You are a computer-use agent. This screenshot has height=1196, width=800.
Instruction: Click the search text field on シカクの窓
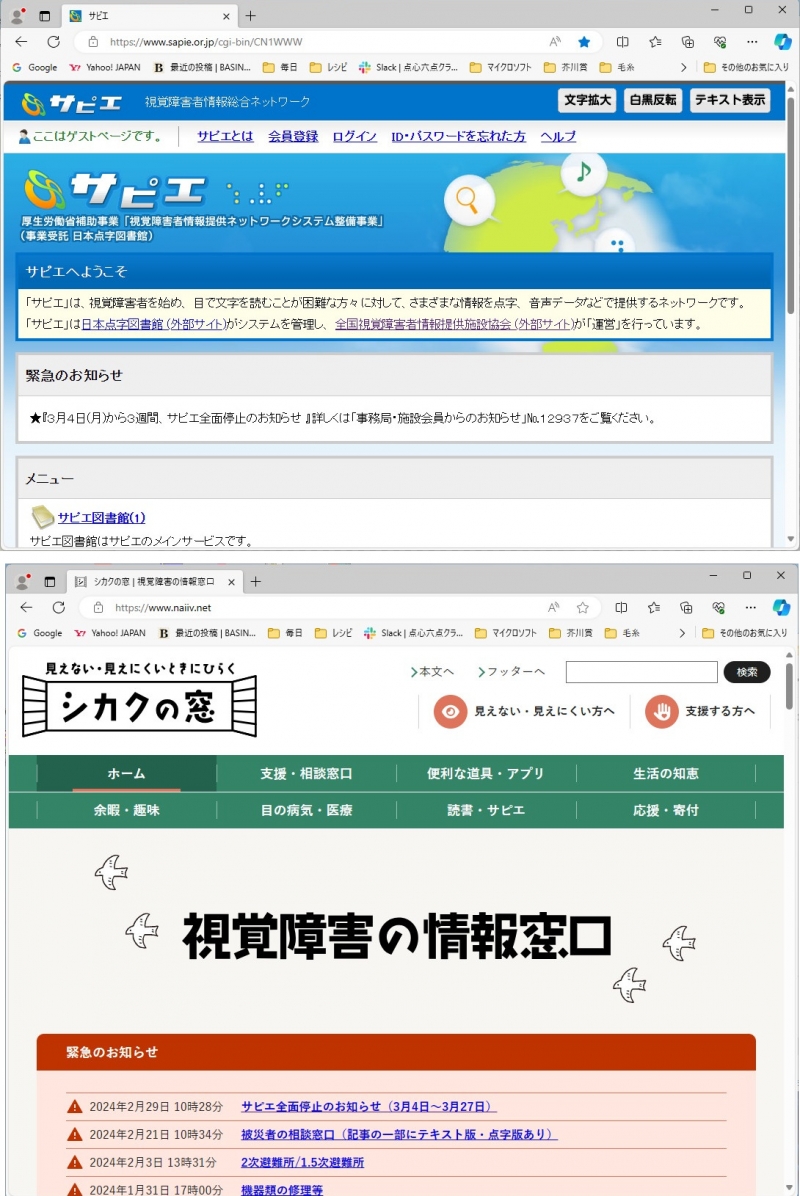[x=641, y=672]
